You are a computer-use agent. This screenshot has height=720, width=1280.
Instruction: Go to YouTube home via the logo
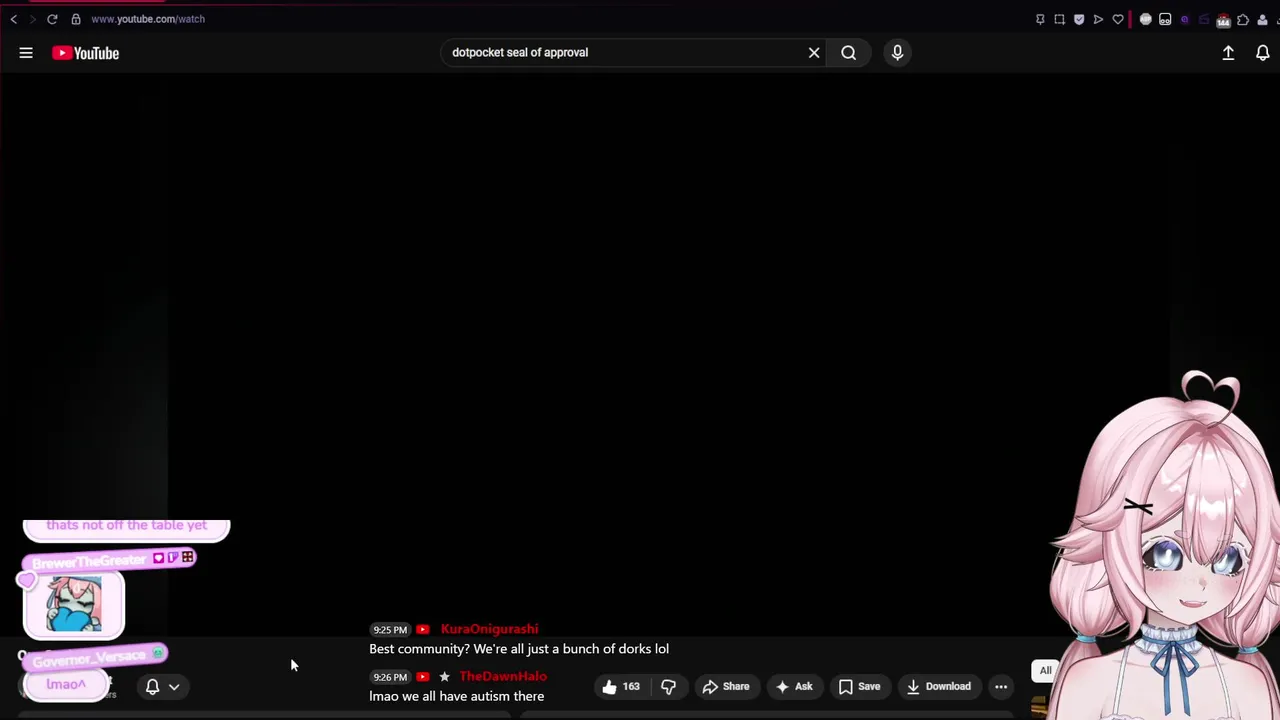(86, 53)
